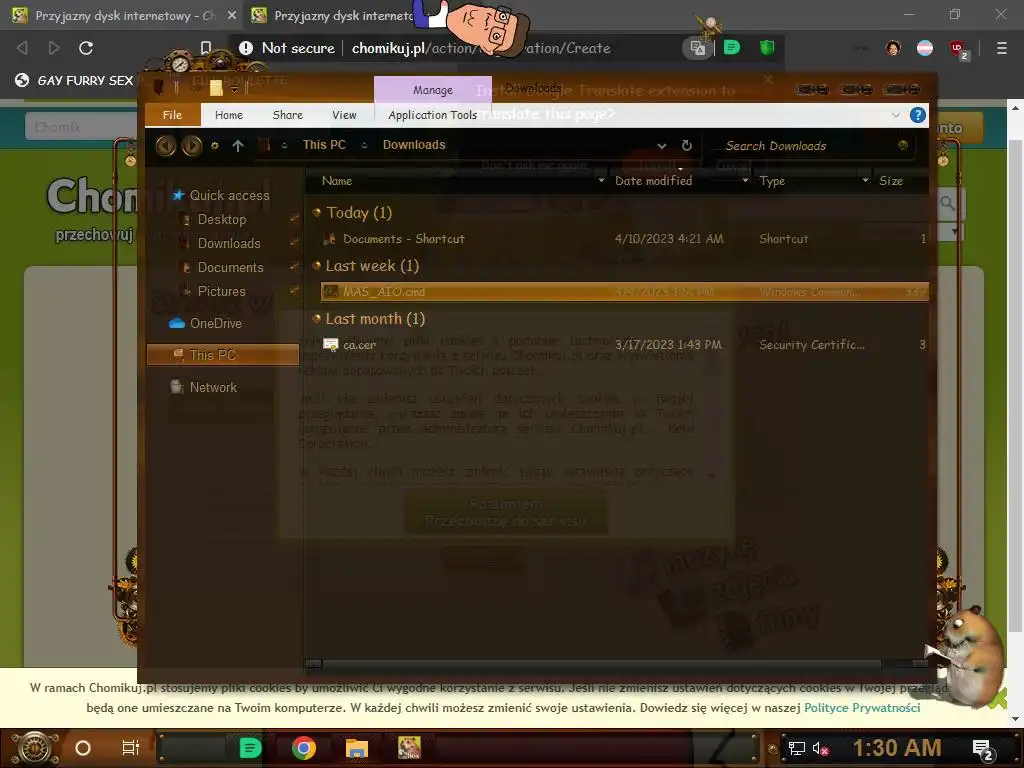The width and height of the screenshot is (1024, 768).
Task: Click the green shield extension icon
Action: pyautogui.click(x=767, y=48)
